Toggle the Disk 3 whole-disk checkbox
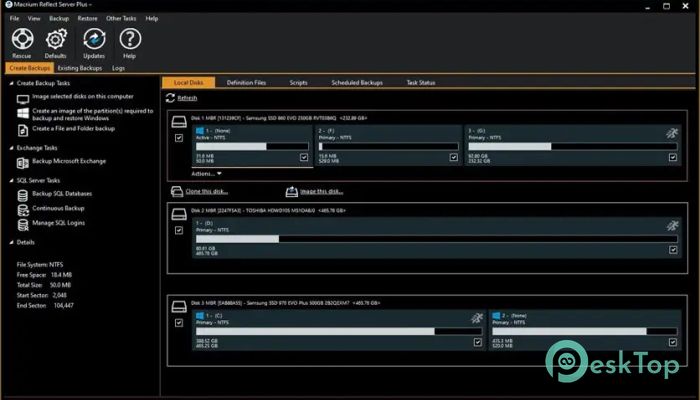Screen dimensions: 700x400 pos(179,323)
